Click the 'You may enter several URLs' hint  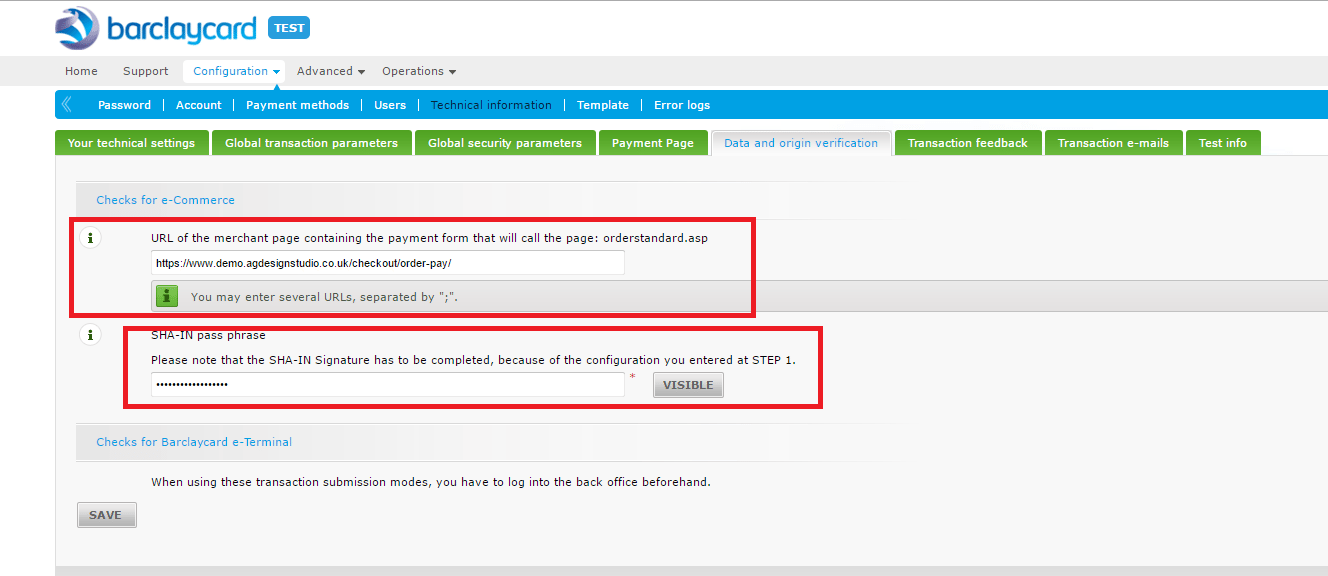324,297
